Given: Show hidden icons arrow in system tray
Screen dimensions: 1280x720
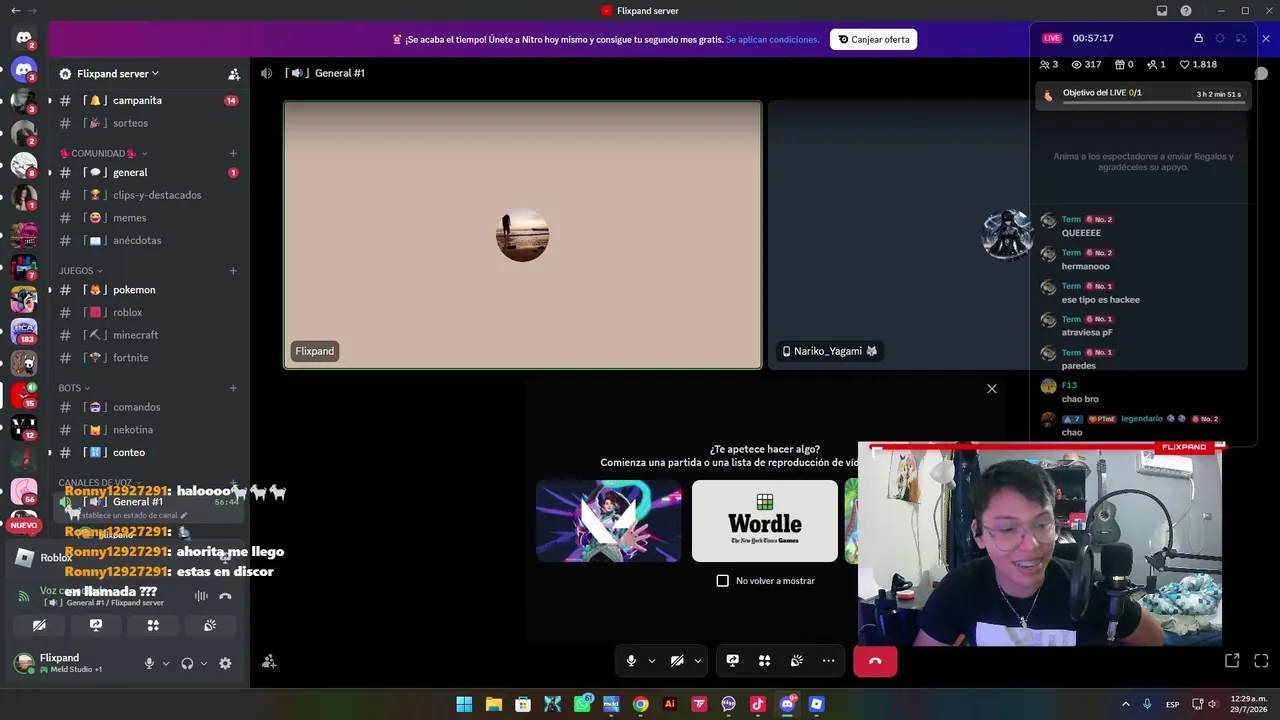Looking at the screenshot, I should coord(1125,704).
